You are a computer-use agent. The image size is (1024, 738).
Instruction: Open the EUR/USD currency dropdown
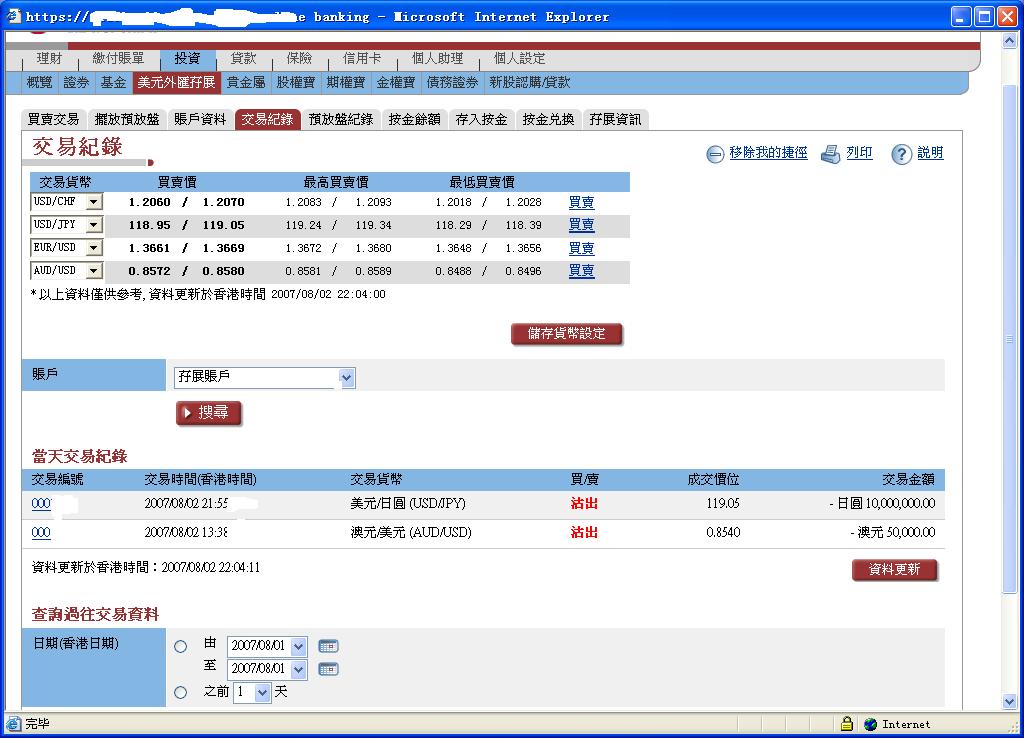(x=93, y=248)
